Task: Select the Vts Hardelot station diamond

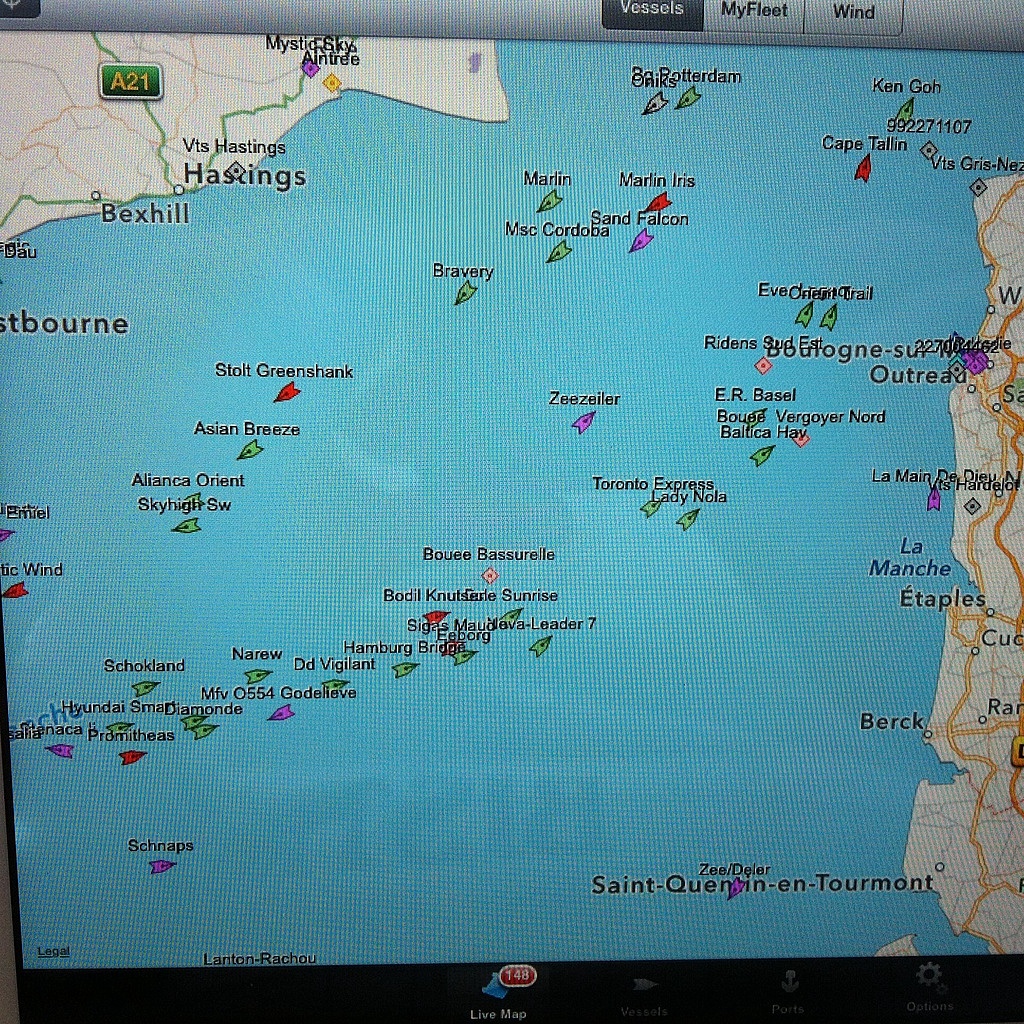Action: 972,506
